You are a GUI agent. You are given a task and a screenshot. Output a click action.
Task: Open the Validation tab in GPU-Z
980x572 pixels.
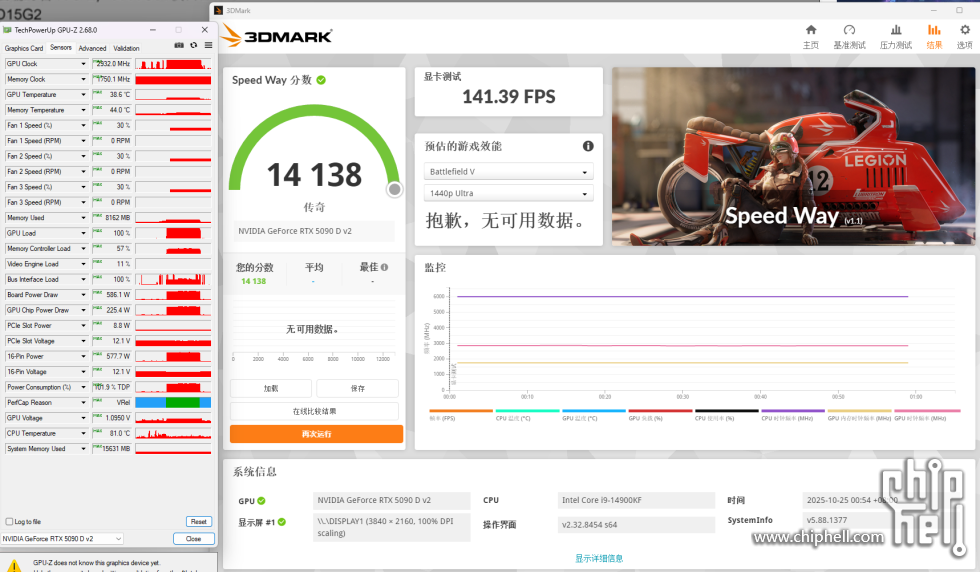click(x=127, y=48)
